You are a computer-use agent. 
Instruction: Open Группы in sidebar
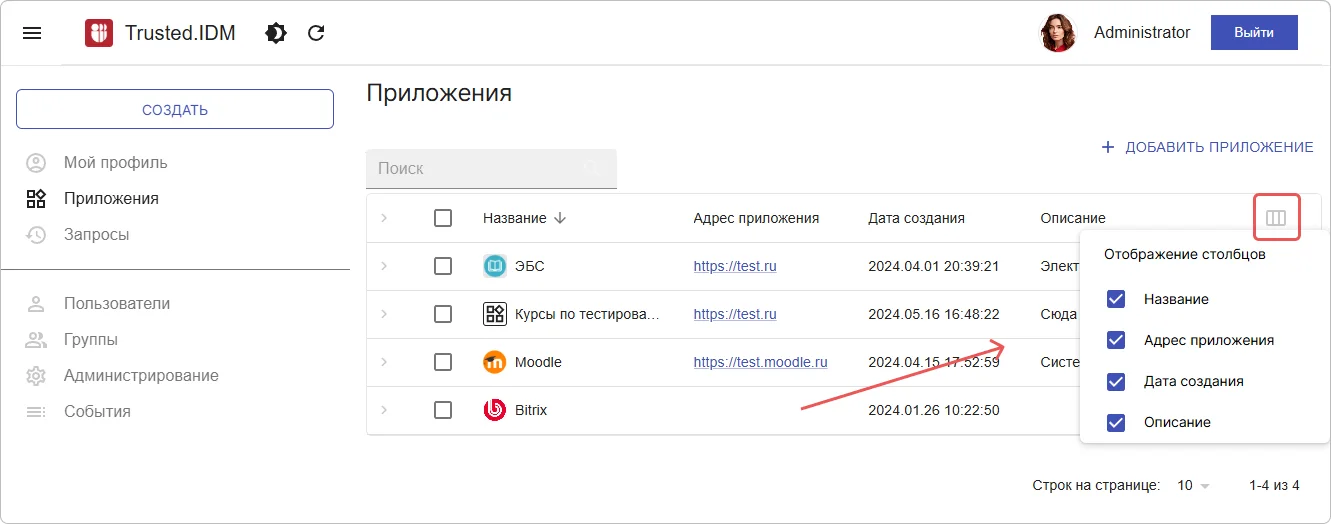[x=72, y=340]
